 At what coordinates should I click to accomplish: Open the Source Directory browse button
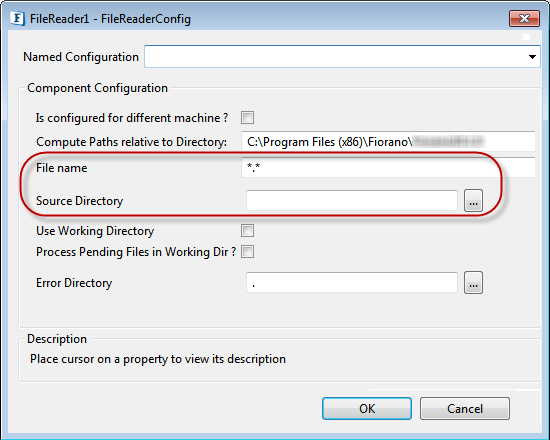pyautogui.click(x=473, y=201)
